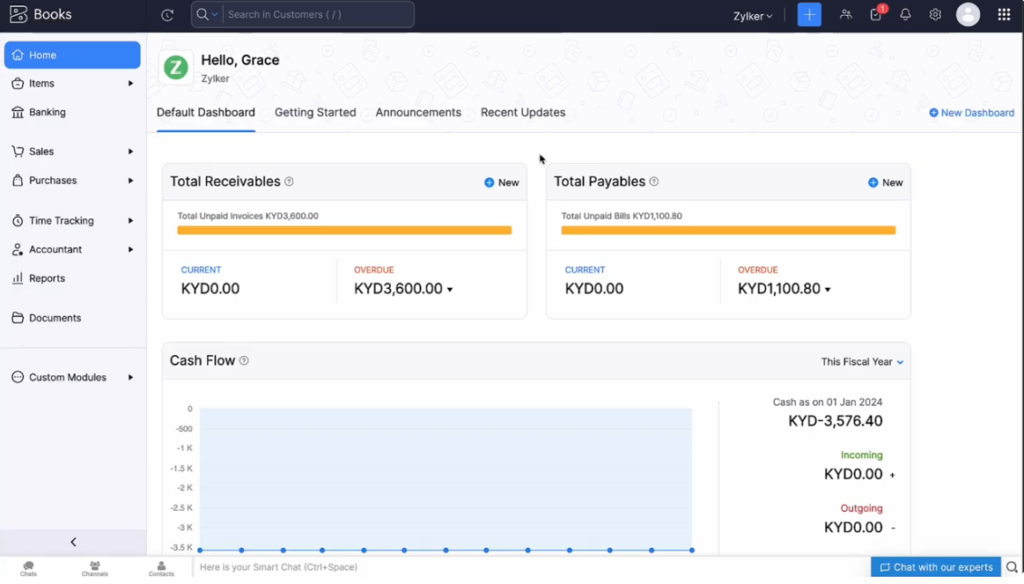This screenshot has width=1024, height=584.
Task: Click the Cash Flow help icon
Action: pyautogui.click(x=244, y=361)
